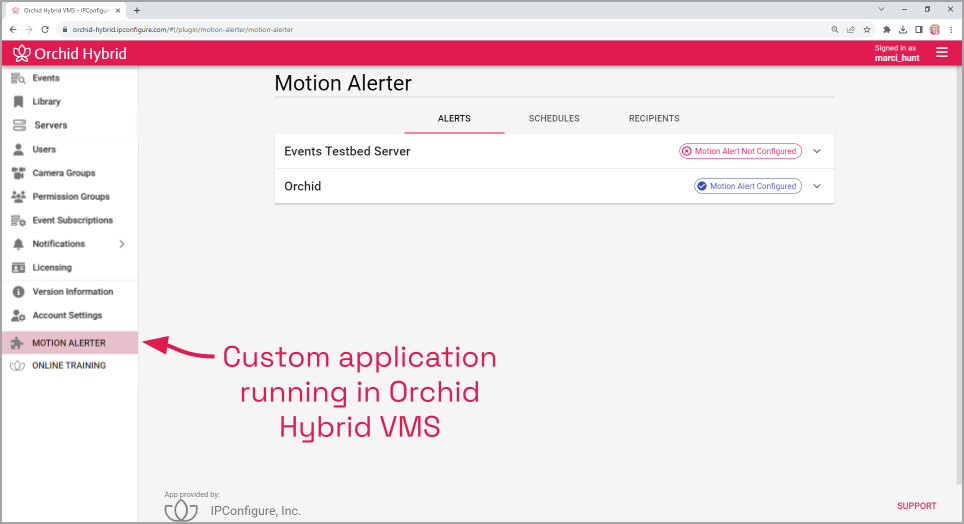This screenshot has width=964, height=524.
Task: Select MOTION ALERTER in the sidebar
Action: [69, 343]
